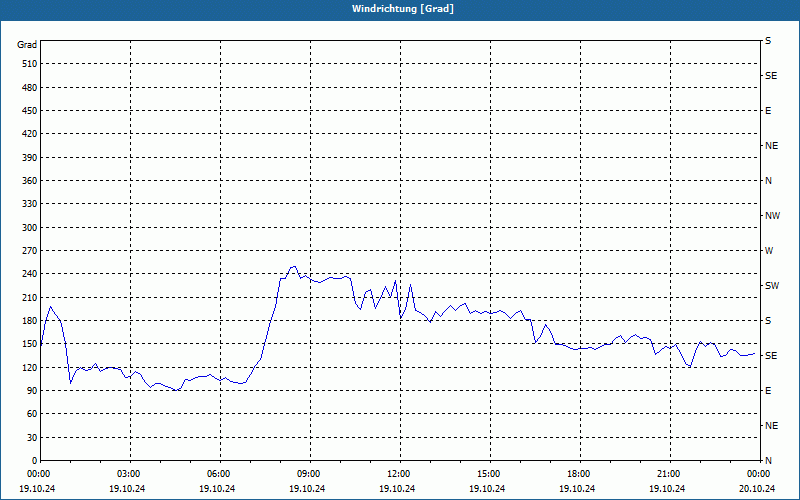Click the 21:00 time axis label
Image resolution: width=800 pixels, height=500 pixels.
click(670, 474)
